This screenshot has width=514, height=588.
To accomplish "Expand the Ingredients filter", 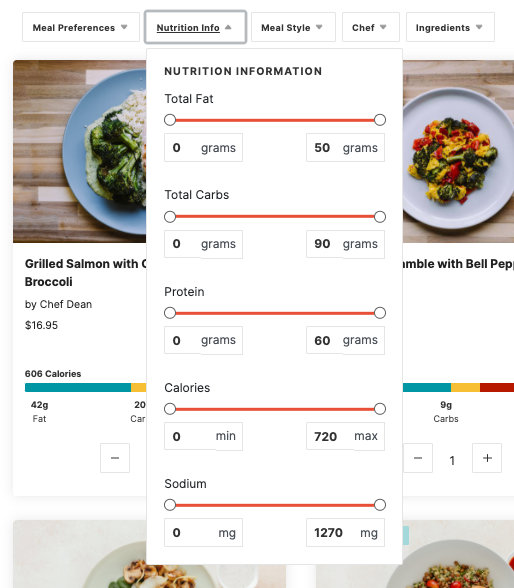I will (450, 27).
